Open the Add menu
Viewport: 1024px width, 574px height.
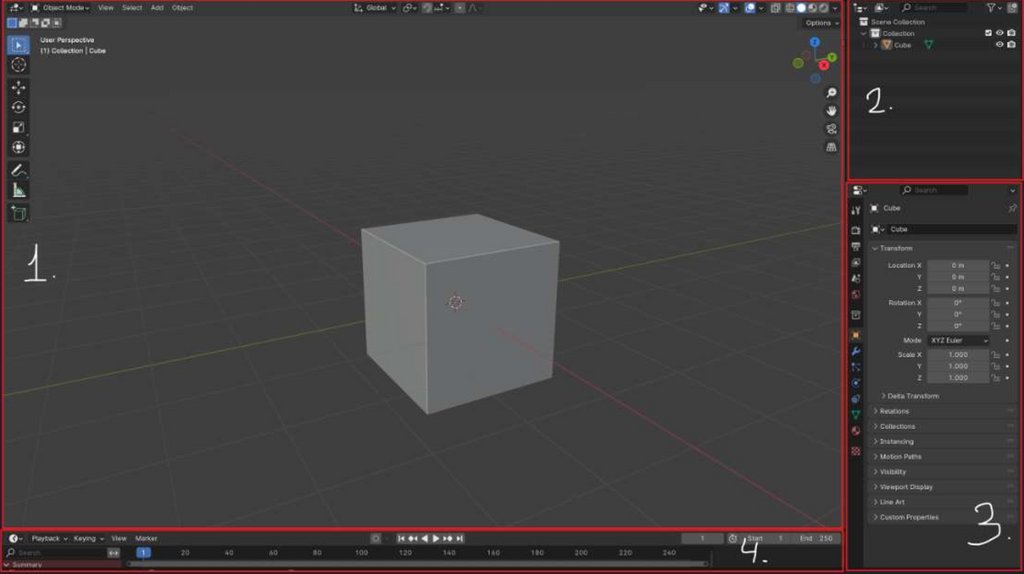(x=157, y=8)
